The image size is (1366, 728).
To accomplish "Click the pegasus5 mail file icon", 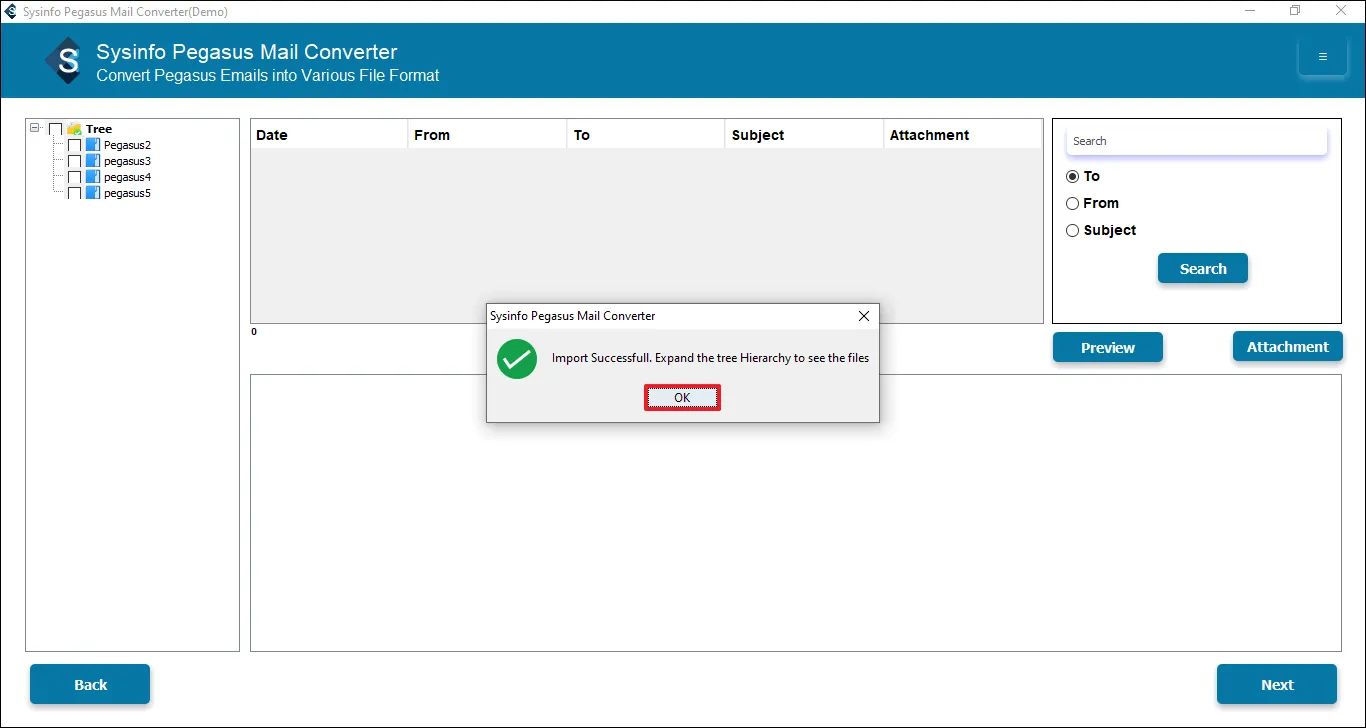I will [93, 193].
